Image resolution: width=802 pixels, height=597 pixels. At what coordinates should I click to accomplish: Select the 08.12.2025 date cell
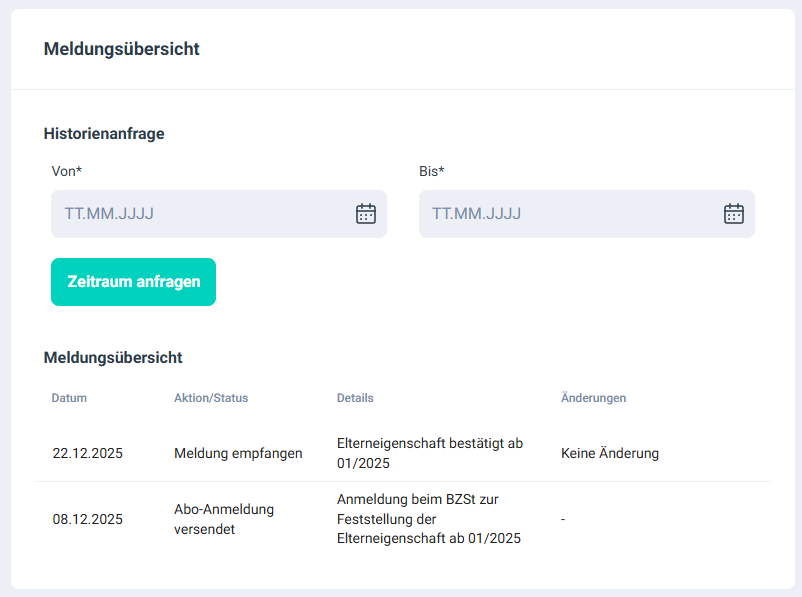click(88, 520)
